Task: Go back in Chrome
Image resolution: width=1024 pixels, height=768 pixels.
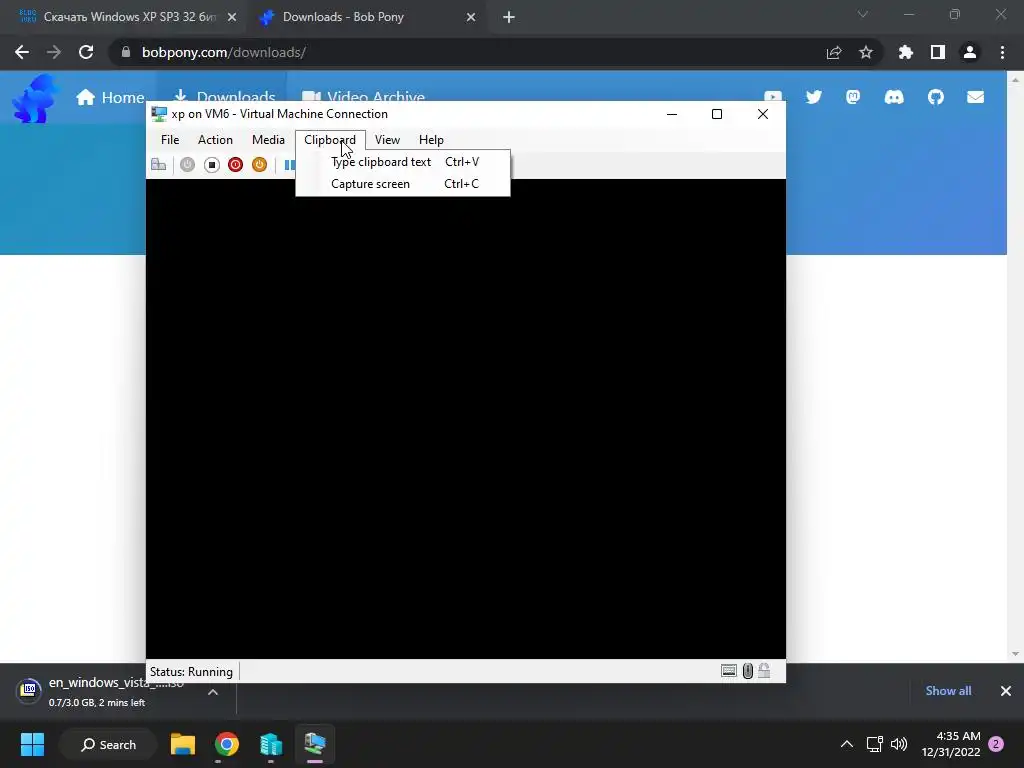Action: coord(22,52)
